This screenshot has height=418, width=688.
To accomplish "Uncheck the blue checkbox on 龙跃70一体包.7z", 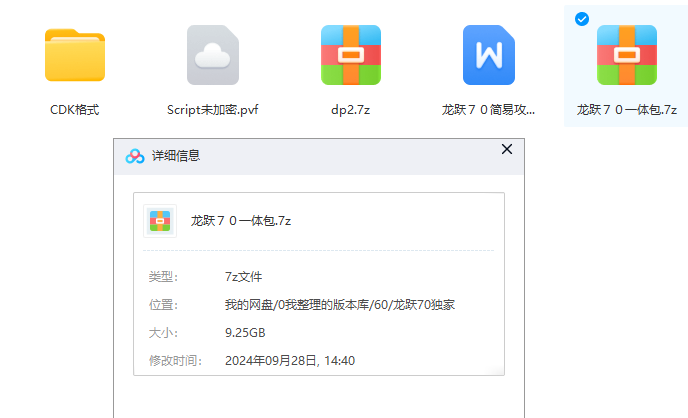I will 582,19.
